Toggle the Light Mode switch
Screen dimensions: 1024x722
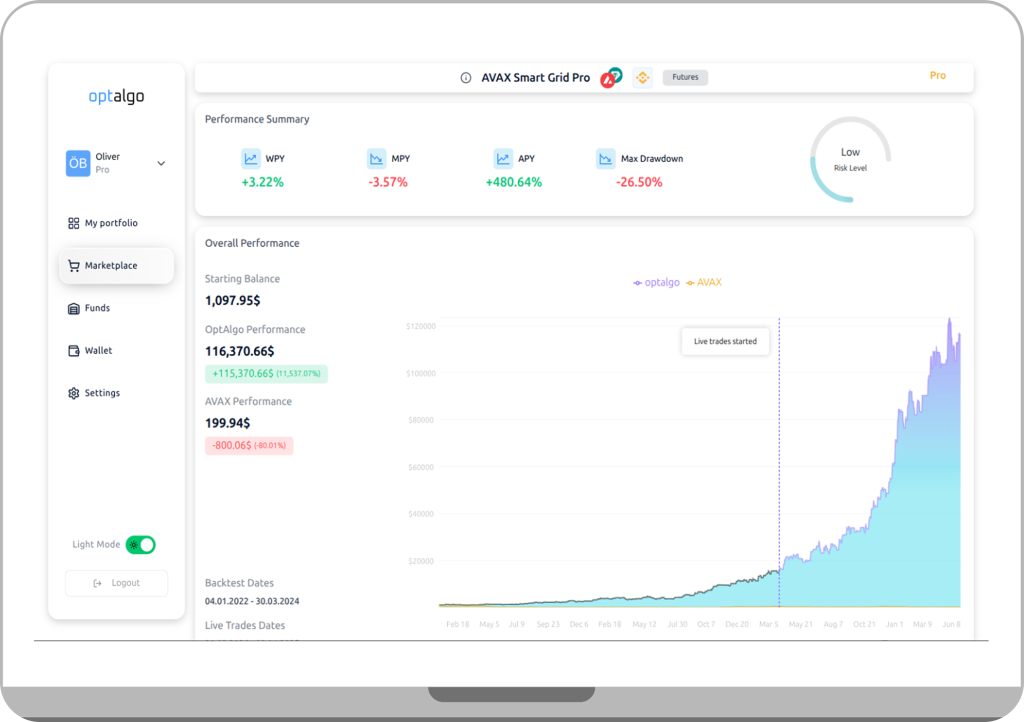pos(140,545)
